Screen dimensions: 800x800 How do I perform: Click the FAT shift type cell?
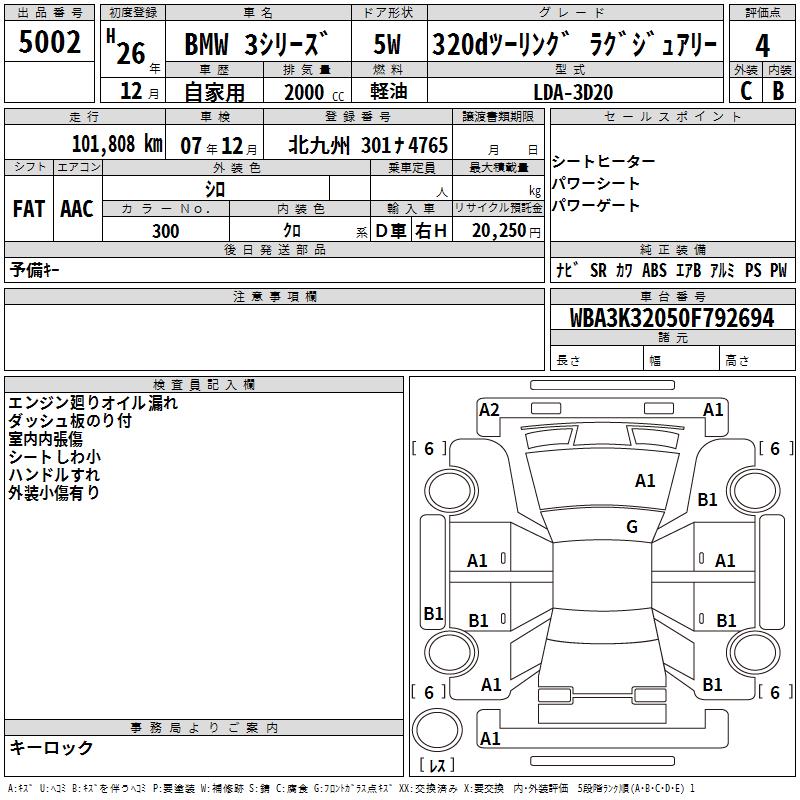29,208
